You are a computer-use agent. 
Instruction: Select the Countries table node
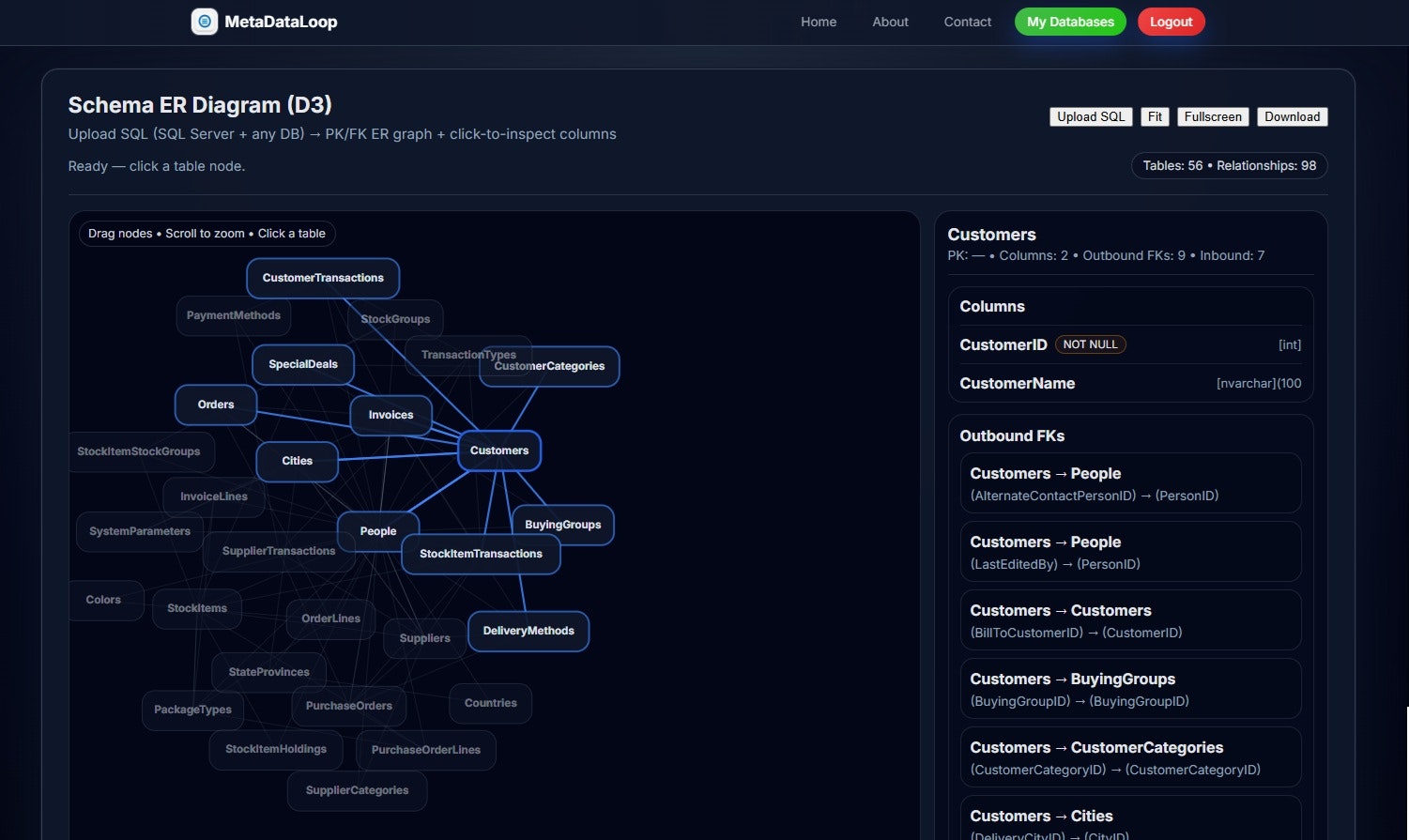491,703
